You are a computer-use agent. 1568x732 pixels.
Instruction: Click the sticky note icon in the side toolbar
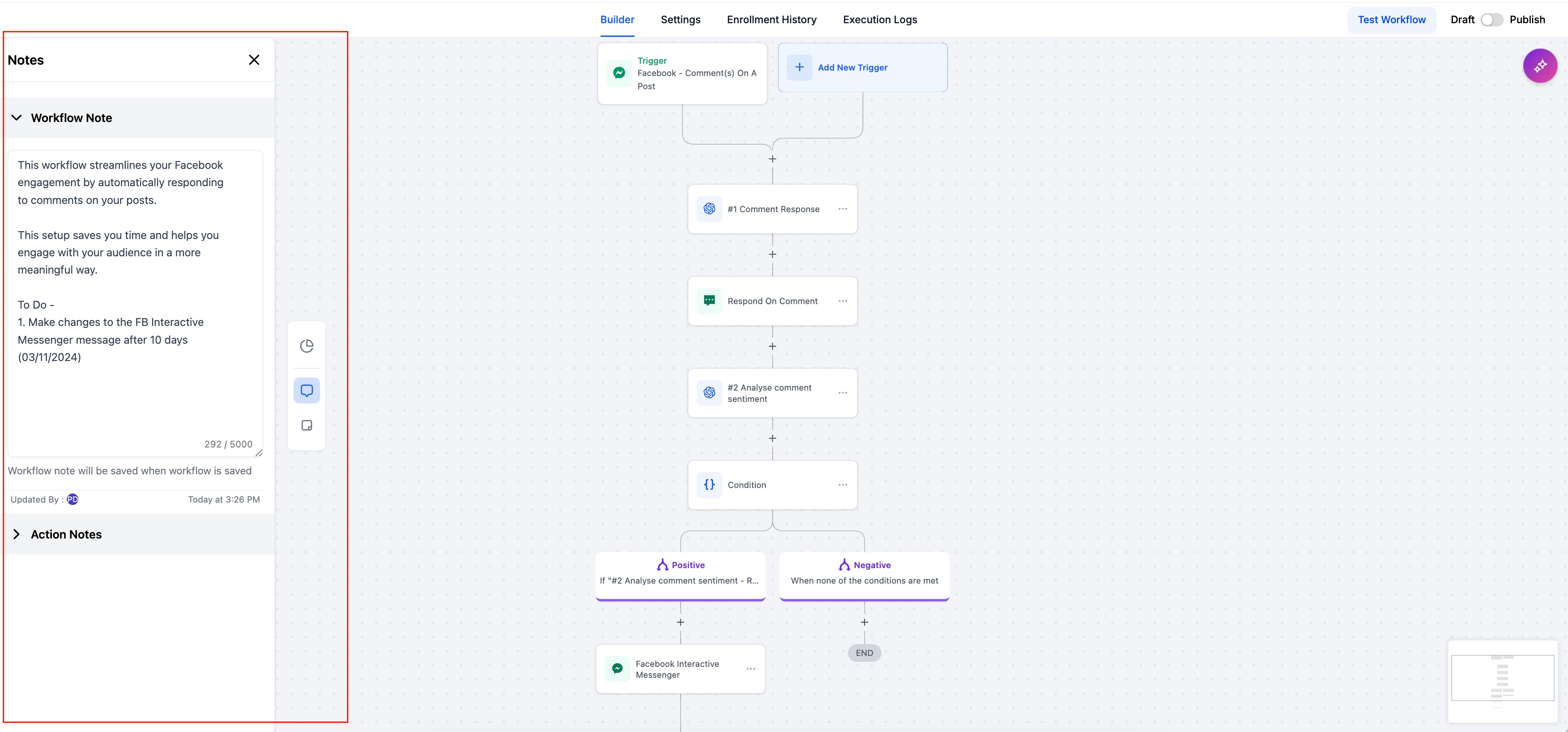pyautogui.click(x=307, y=425)
